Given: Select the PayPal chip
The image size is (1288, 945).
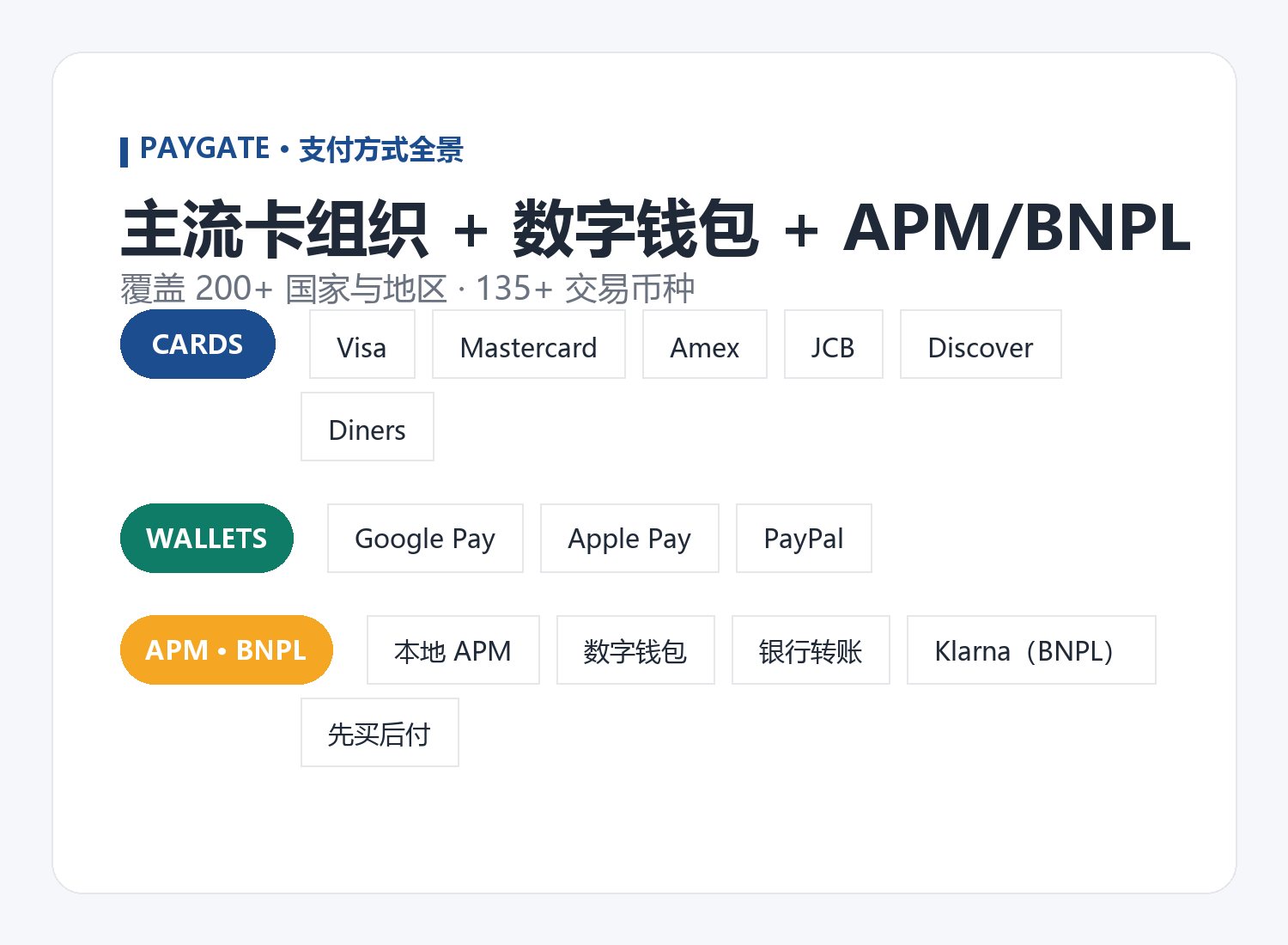Looking at the screenshot, I should coord(804,539).
